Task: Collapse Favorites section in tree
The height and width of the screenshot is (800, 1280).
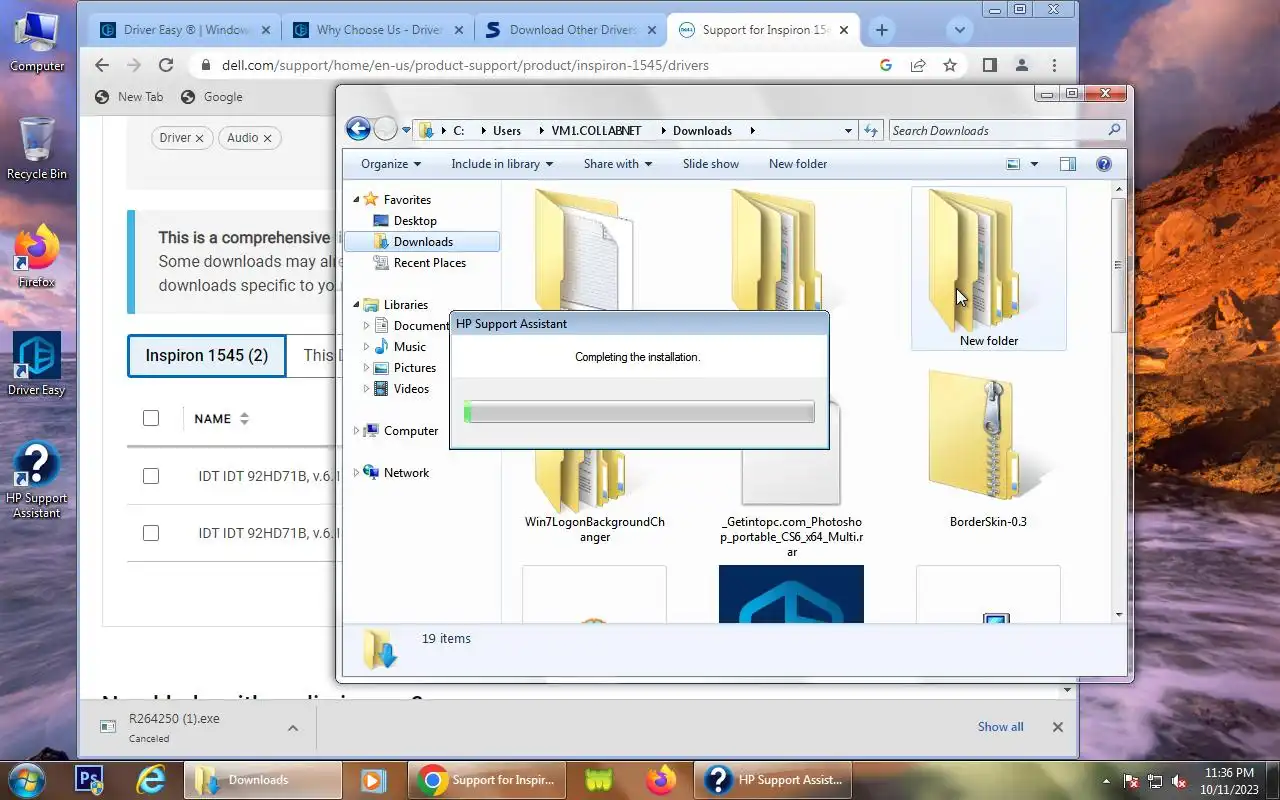Action: coord(357,200)
